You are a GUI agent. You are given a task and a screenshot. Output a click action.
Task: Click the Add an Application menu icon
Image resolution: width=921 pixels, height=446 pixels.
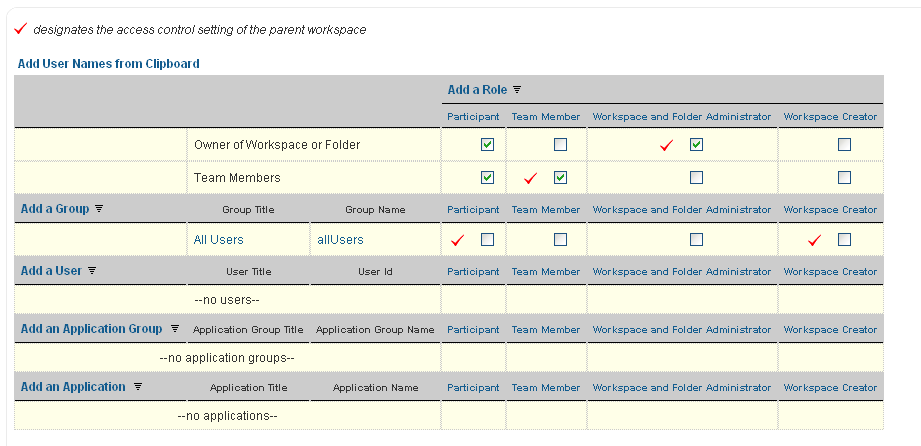click(138, 387)
